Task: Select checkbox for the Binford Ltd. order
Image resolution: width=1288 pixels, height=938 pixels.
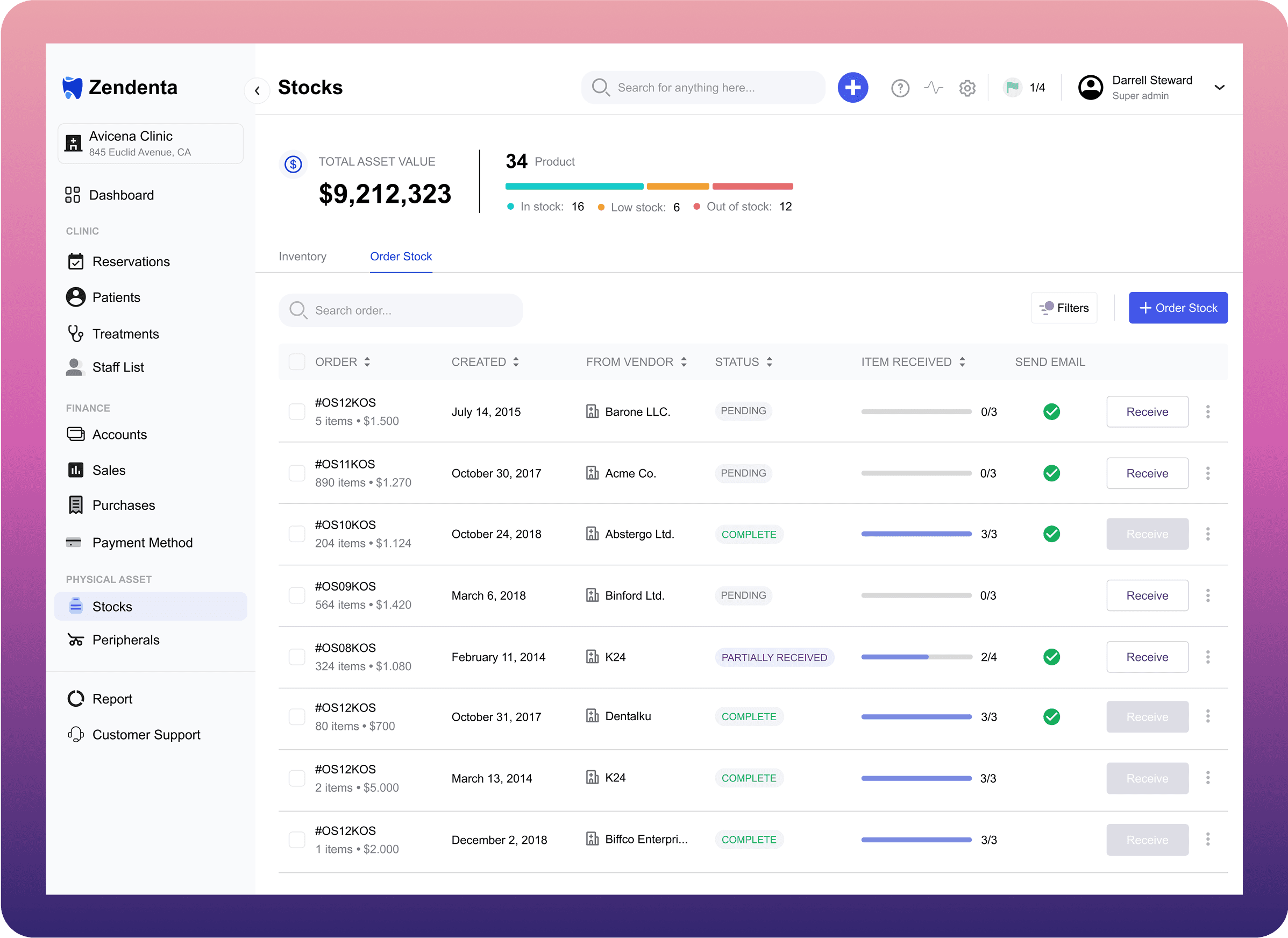Action: pos(297,595)
